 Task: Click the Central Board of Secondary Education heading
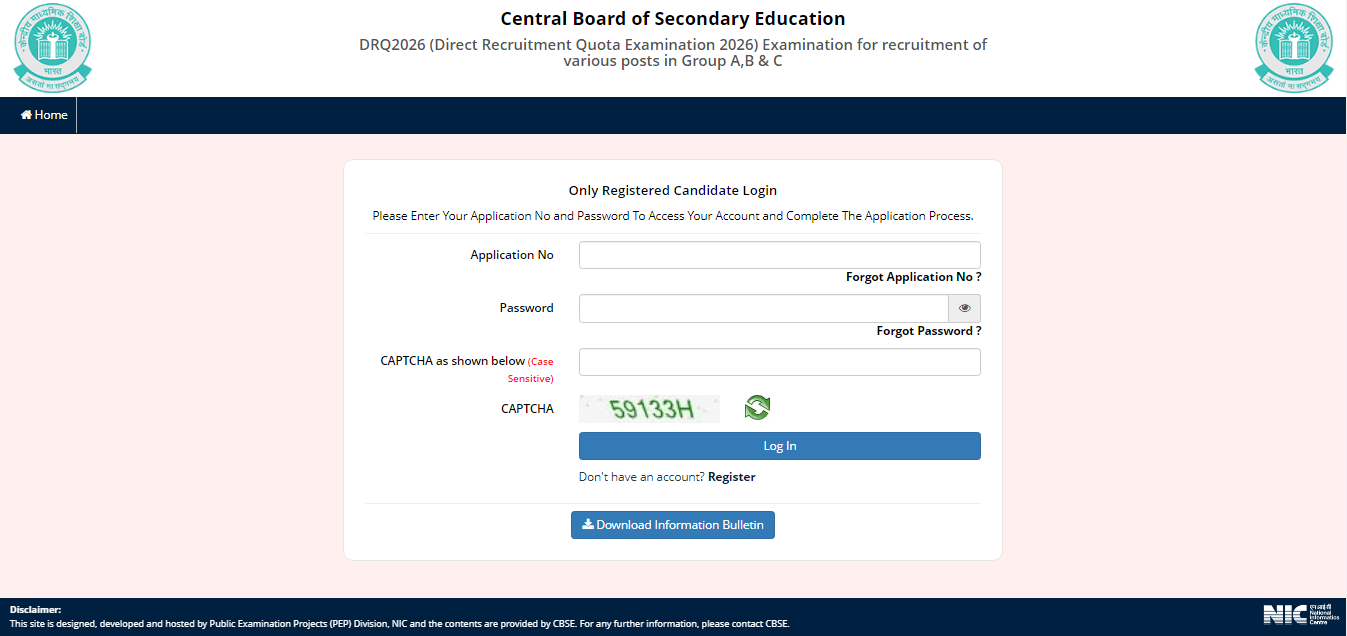click(x=672, y=18)
